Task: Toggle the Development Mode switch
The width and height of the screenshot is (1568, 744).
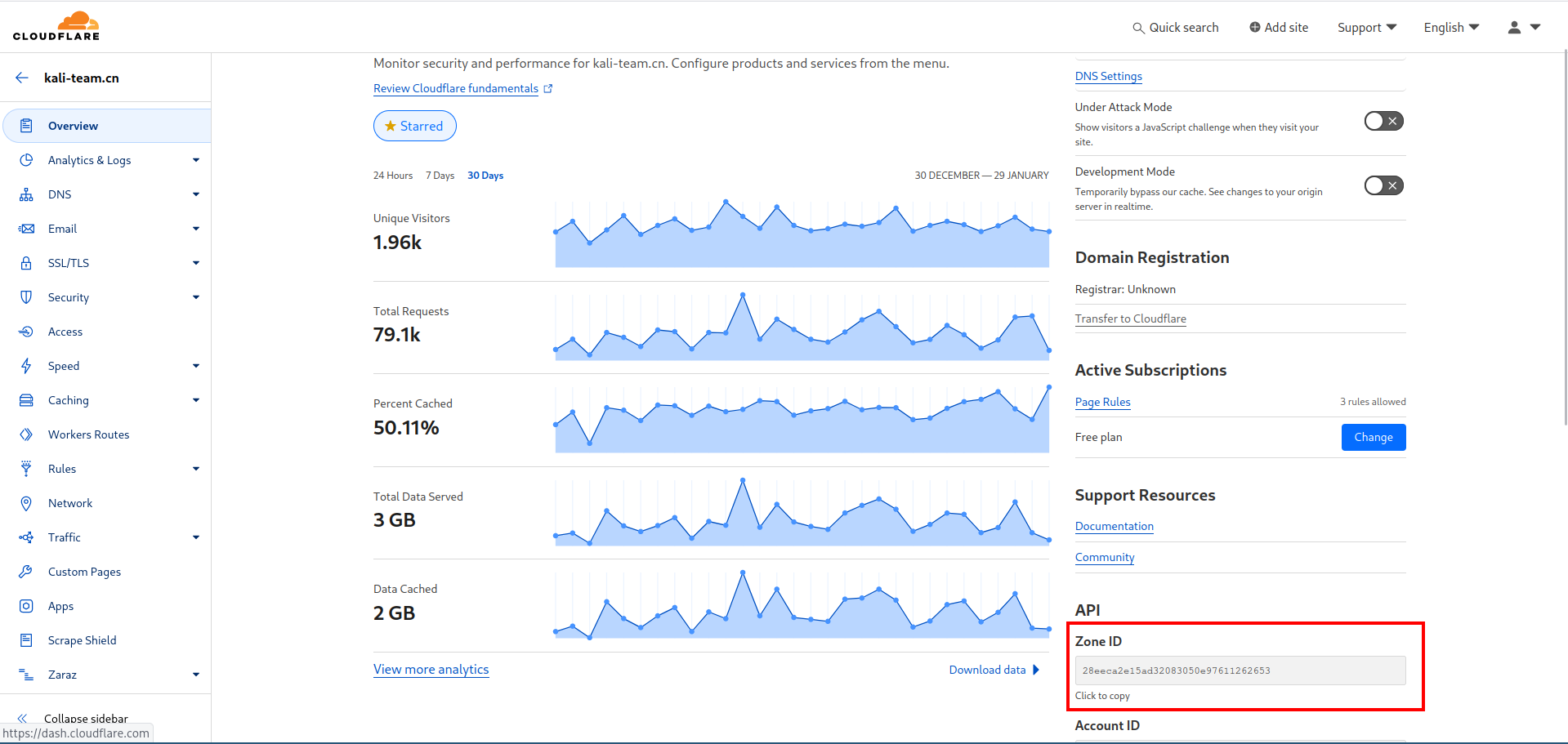Action: (1384, 185)
